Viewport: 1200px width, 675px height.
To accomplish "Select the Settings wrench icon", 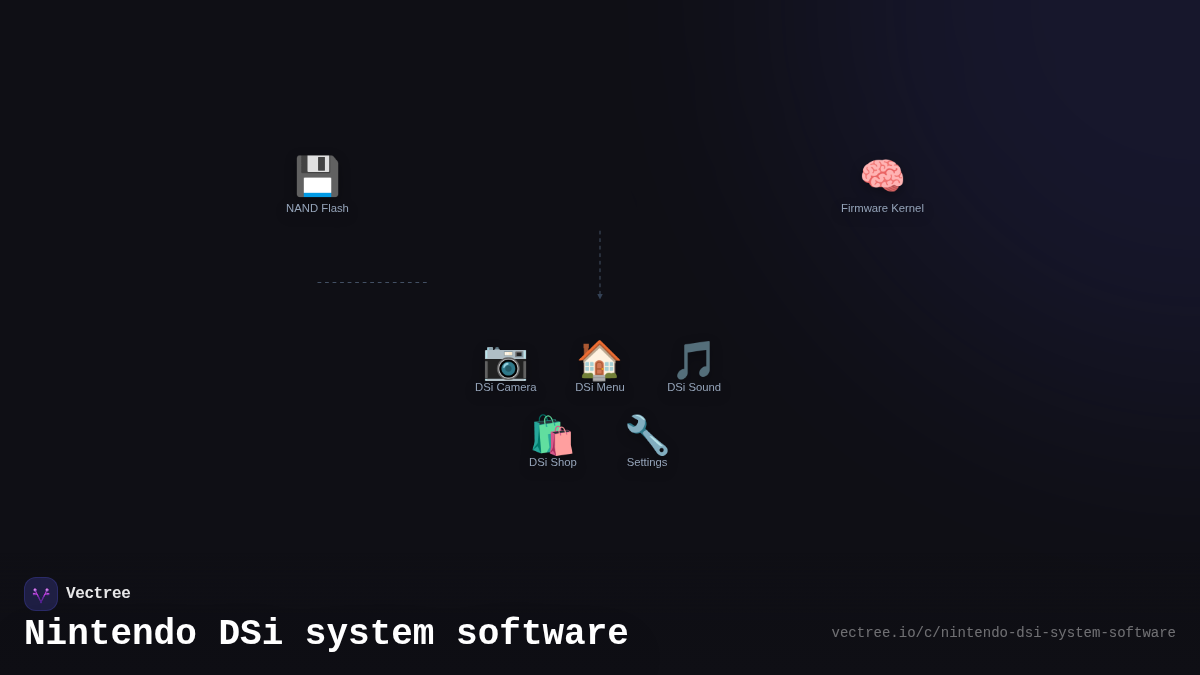I will [x=646, y=432].
